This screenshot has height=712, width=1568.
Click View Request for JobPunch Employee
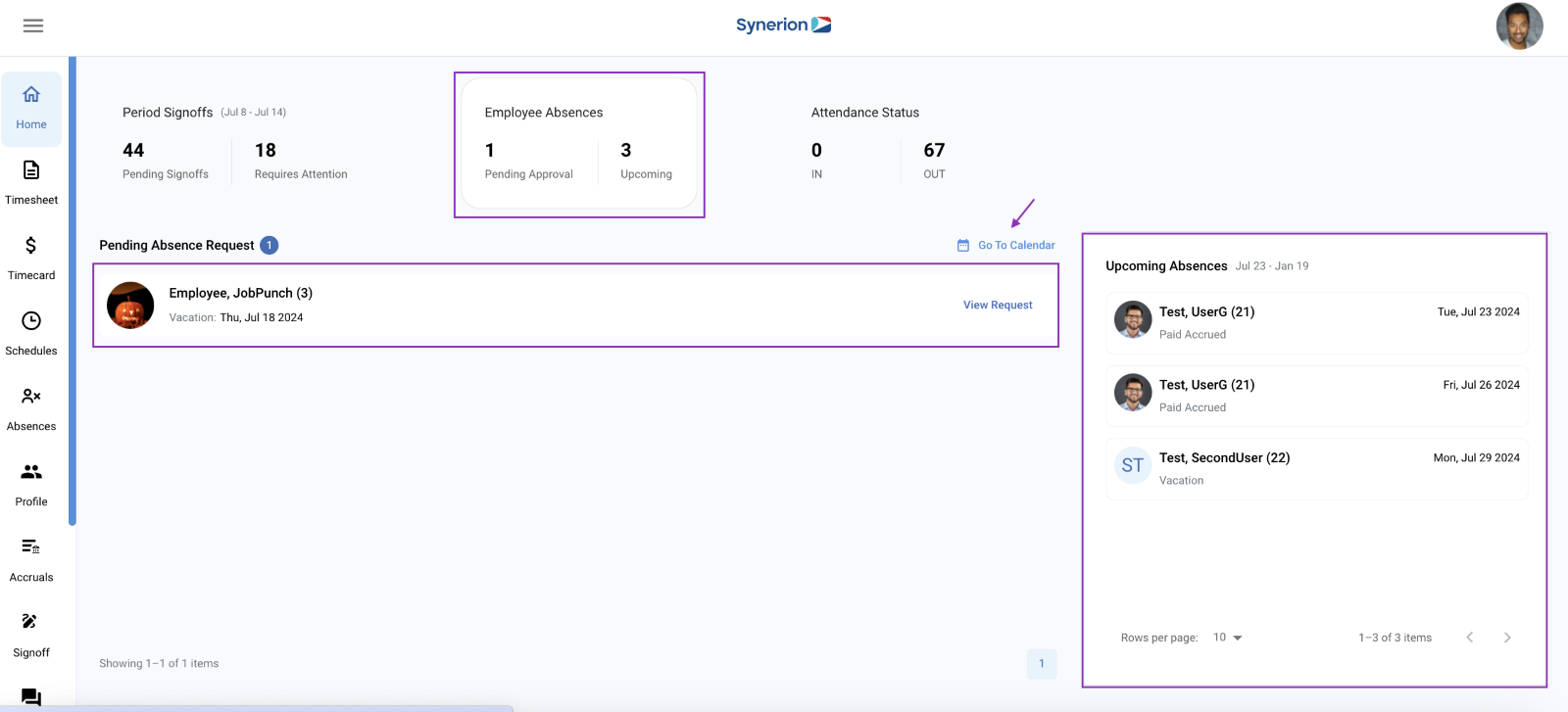(998, 306)
